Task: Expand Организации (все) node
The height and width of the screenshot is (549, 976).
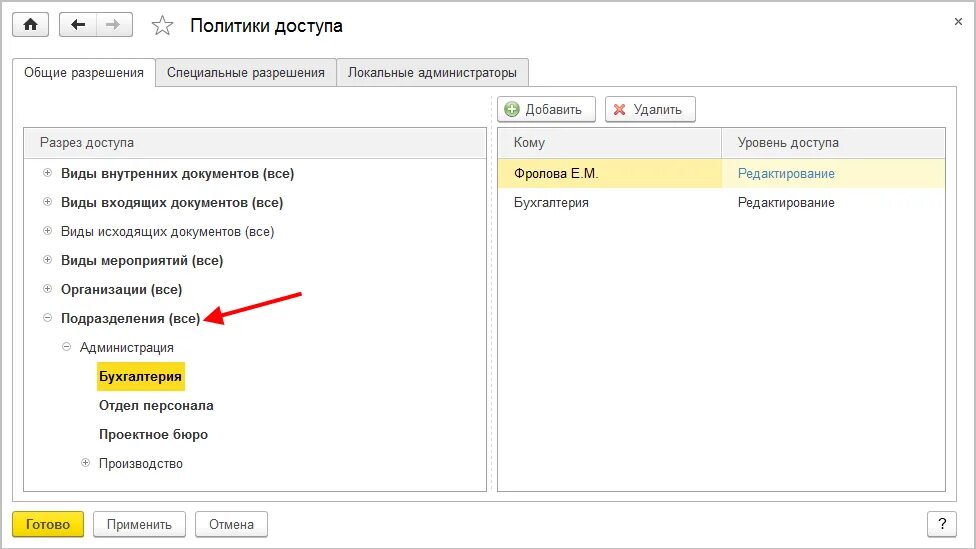Action: click(x=47, y=289)
